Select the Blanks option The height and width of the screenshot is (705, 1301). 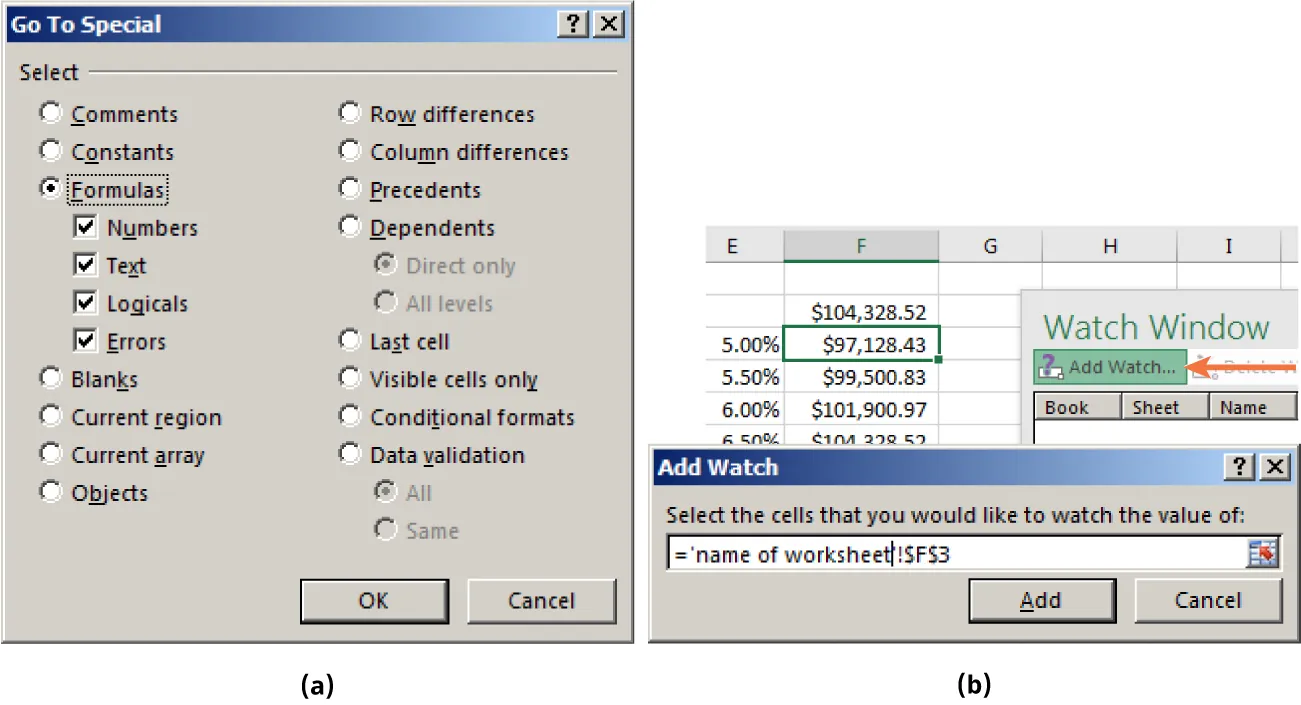pos(51,378)
